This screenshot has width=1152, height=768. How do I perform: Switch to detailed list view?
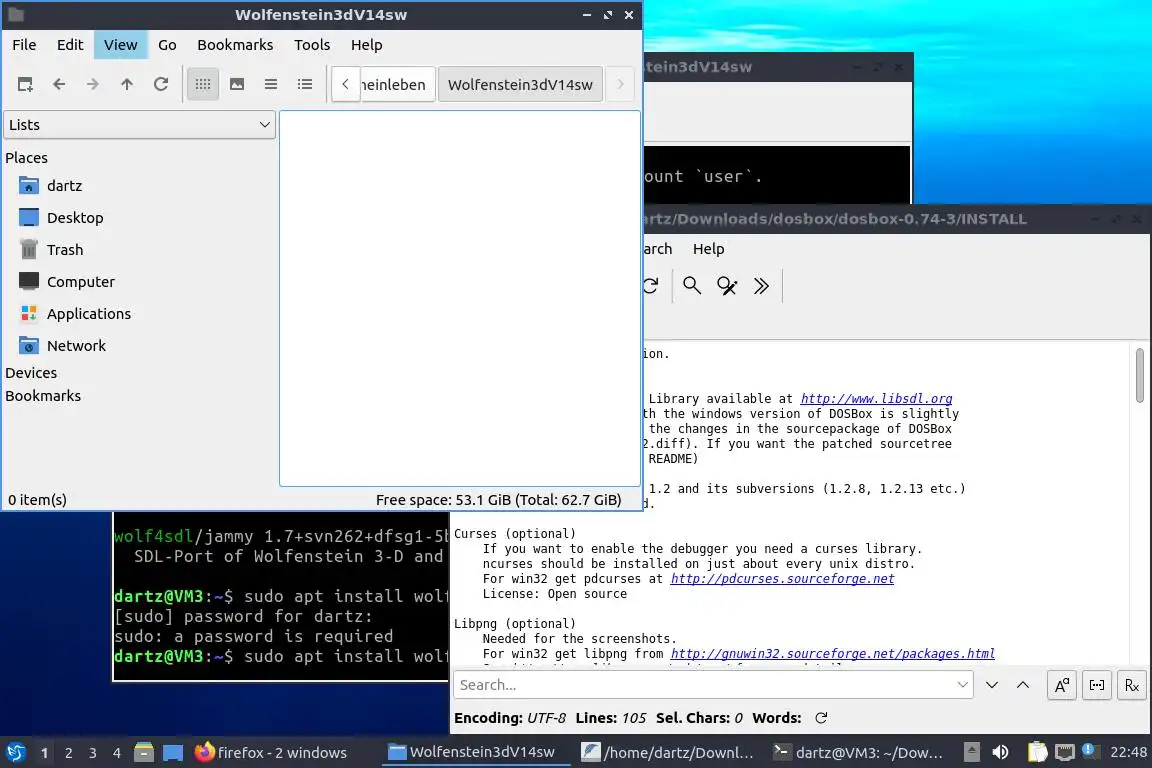(x=305, y=85)
